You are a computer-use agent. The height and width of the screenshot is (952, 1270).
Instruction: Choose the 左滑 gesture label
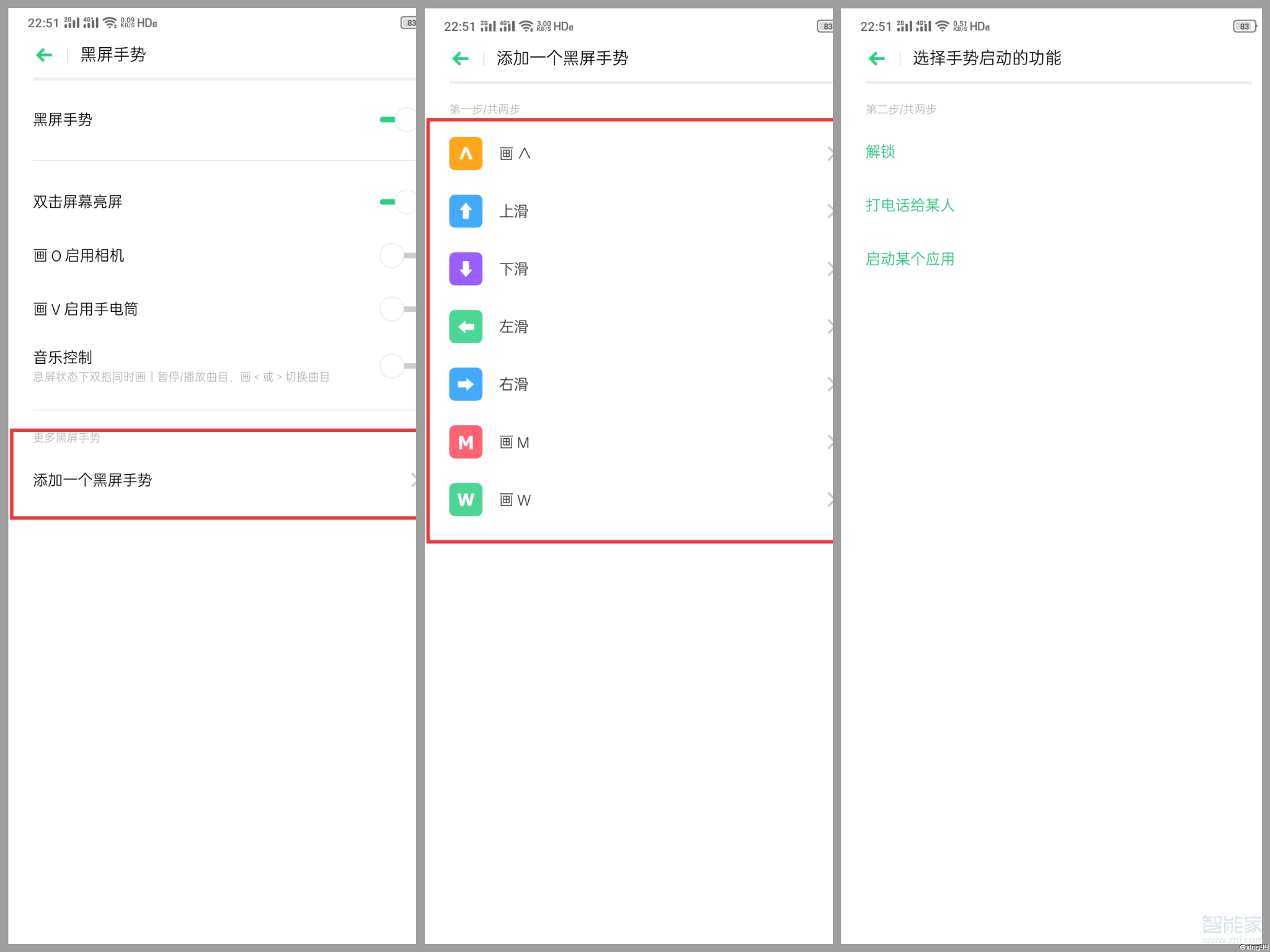514,327
